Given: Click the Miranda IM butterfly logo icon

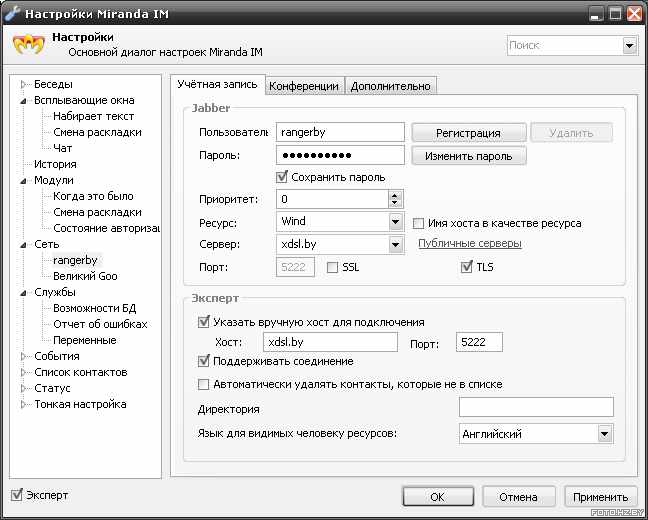Looking at the screenshot, I should point(29,45).
